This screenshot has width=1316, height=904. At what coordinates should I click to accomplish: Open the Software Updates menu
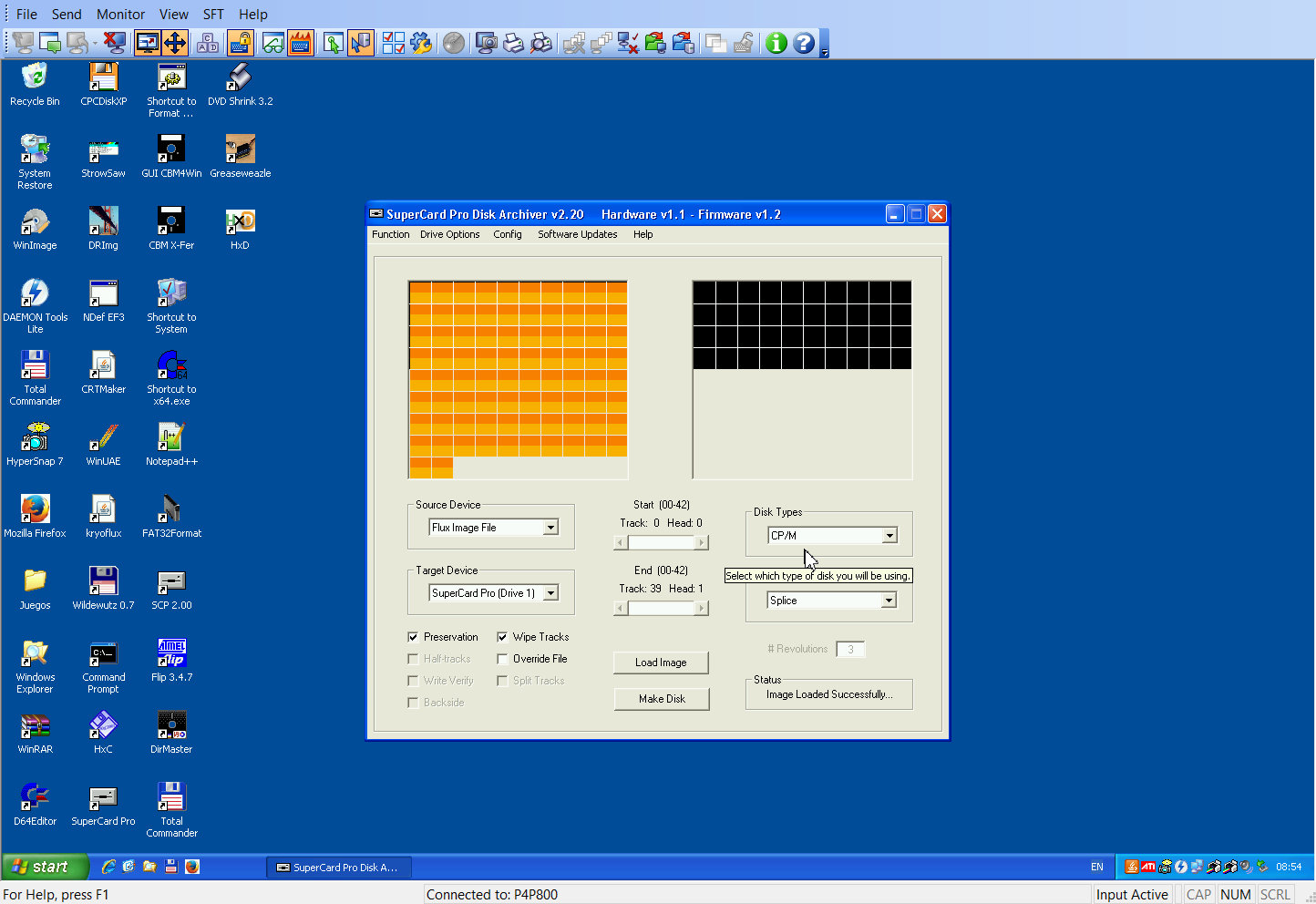(577, 234)
